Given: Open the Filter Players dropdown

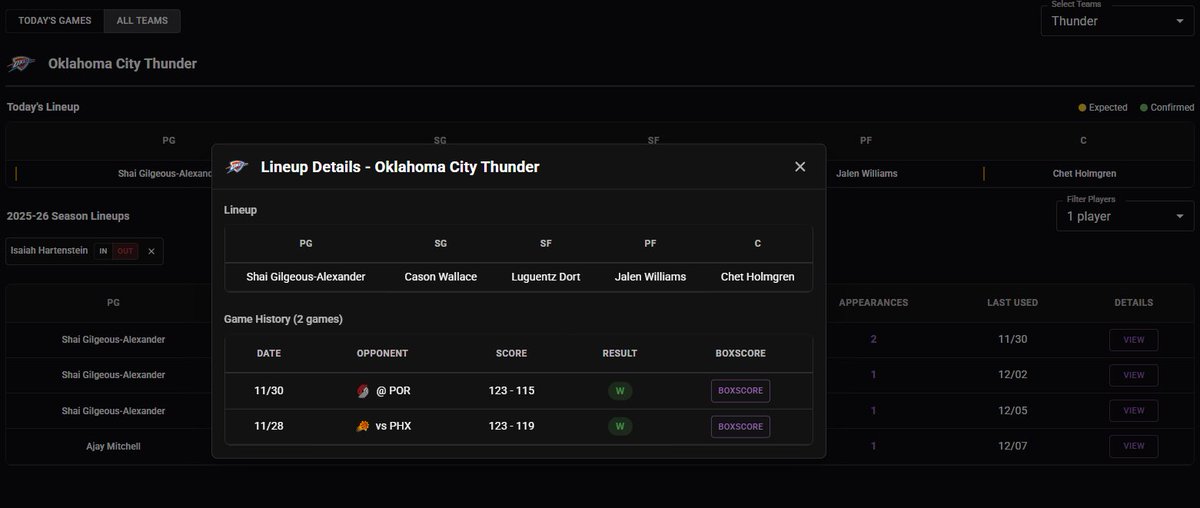Looking at the screenshot, I should (1124, 216).
